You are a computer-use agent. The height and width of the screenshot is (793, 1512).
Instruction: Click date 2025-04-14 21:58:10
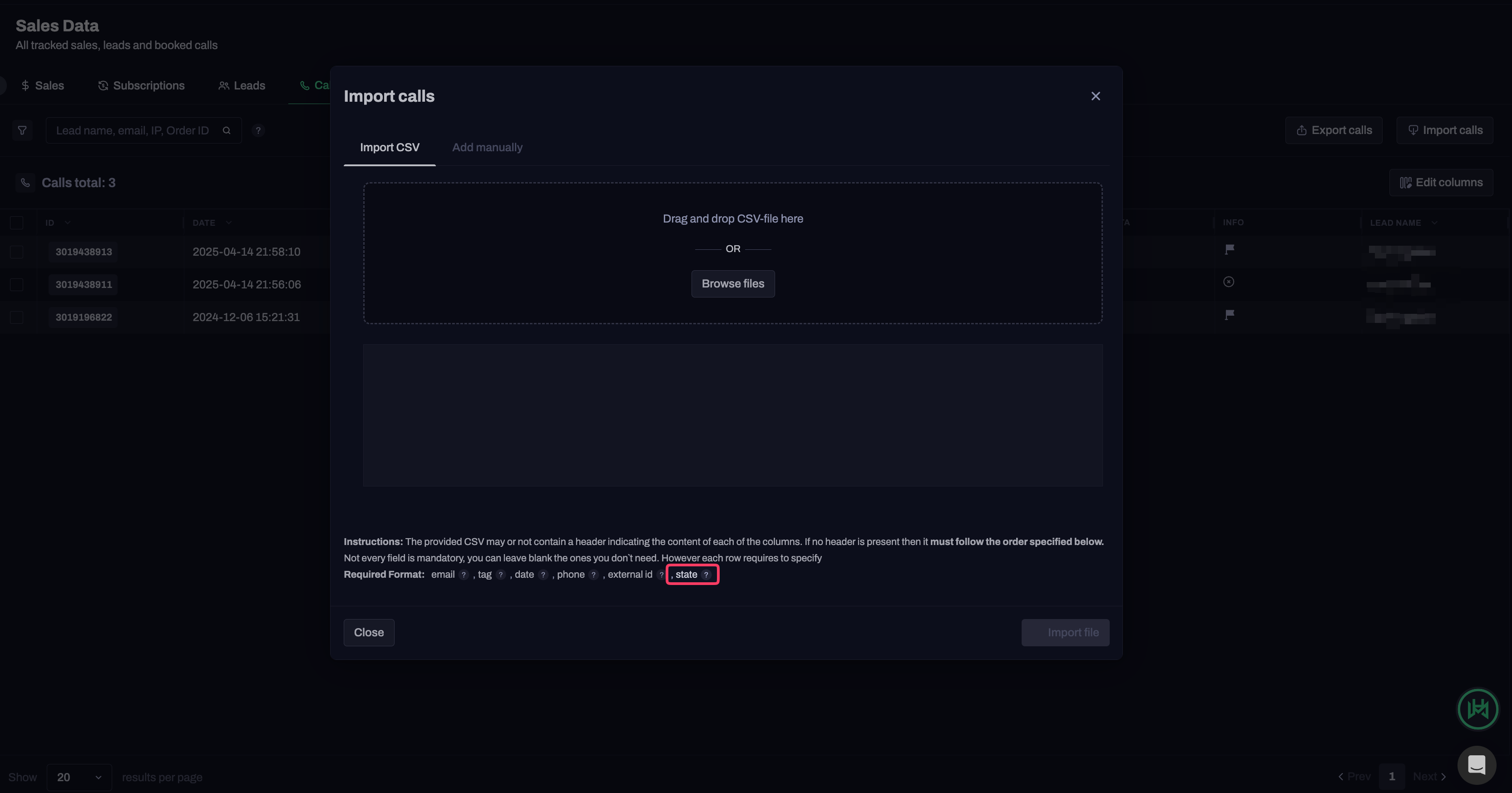(x=247, y=252)
